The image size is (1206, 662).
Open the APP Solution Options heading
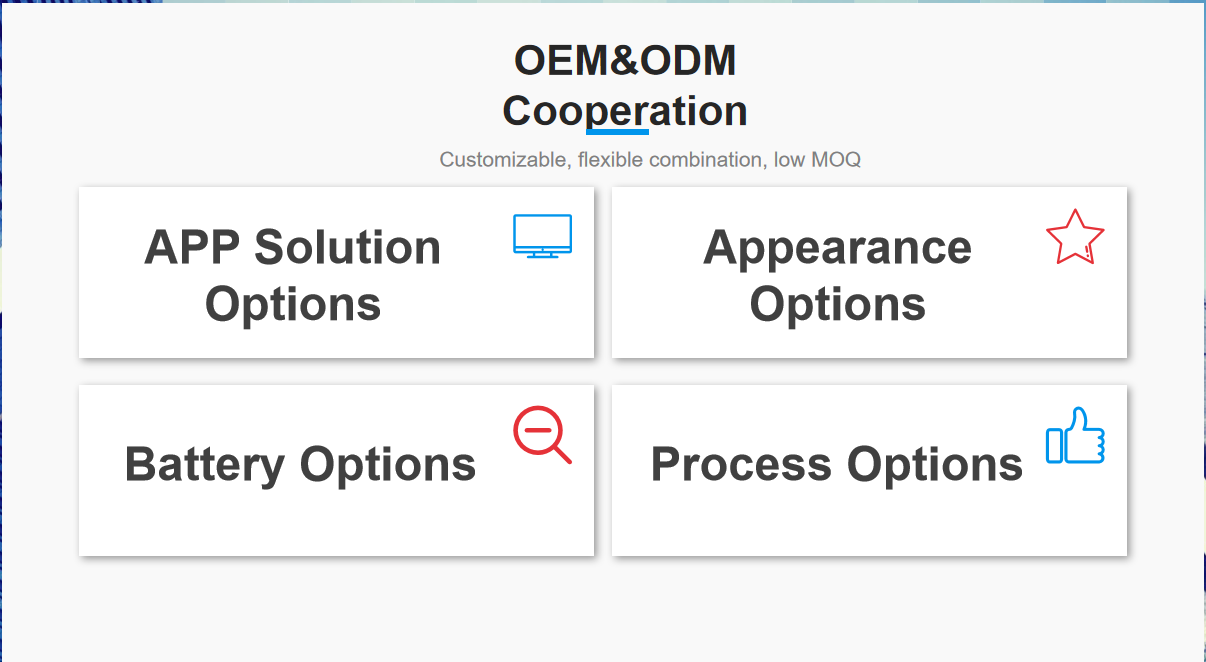click(293, 275)
